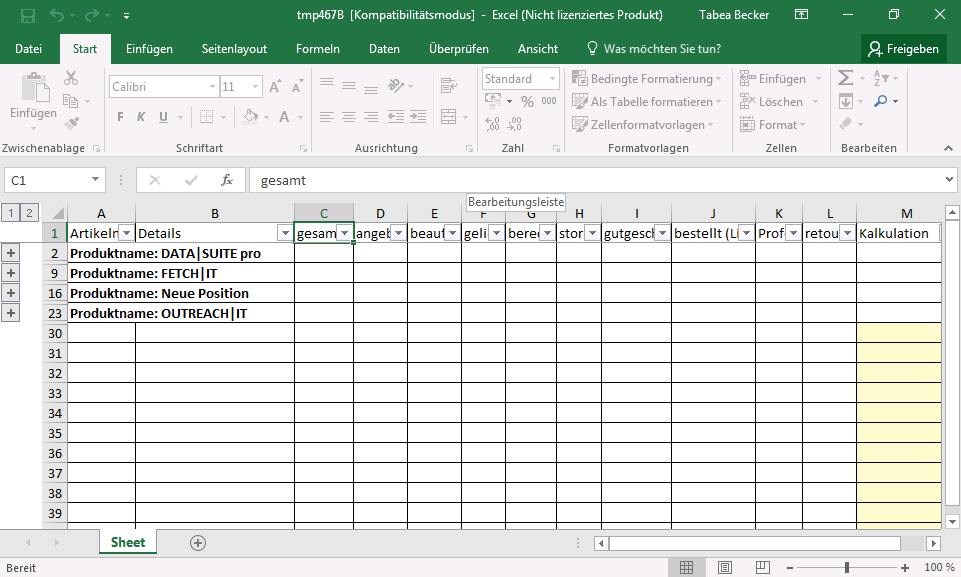Toggle underline formatting U button

tap(163, 117)
